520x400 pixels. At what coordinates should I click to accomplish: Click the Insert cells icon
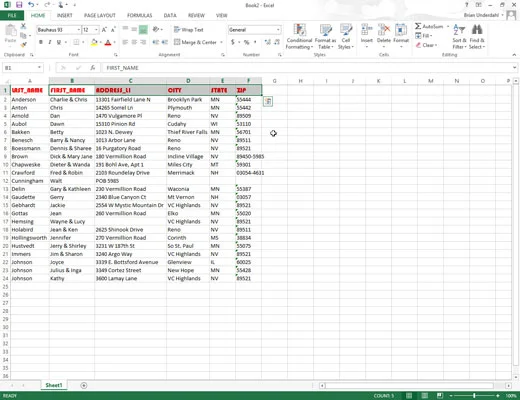pyautogui.click(x=367, y=30)
